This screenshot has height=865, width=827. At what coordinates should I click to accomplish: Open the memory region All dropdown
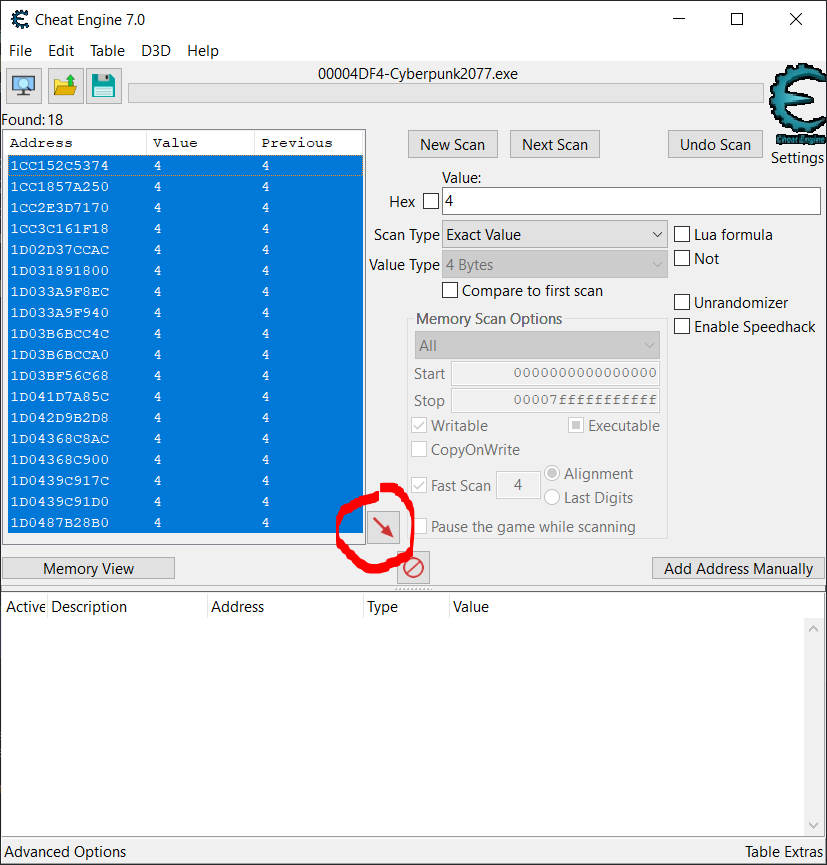click(537, 346)
